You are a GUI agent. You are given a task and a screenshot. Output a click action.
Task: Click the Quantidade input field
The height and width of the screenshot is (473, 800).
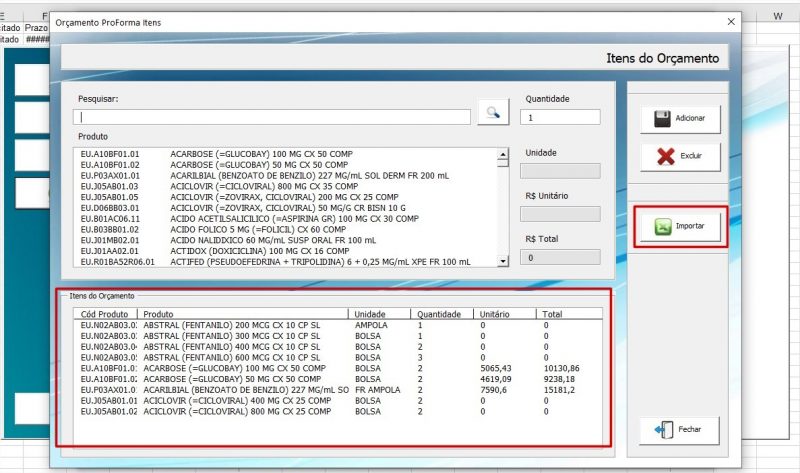point(560,117)
